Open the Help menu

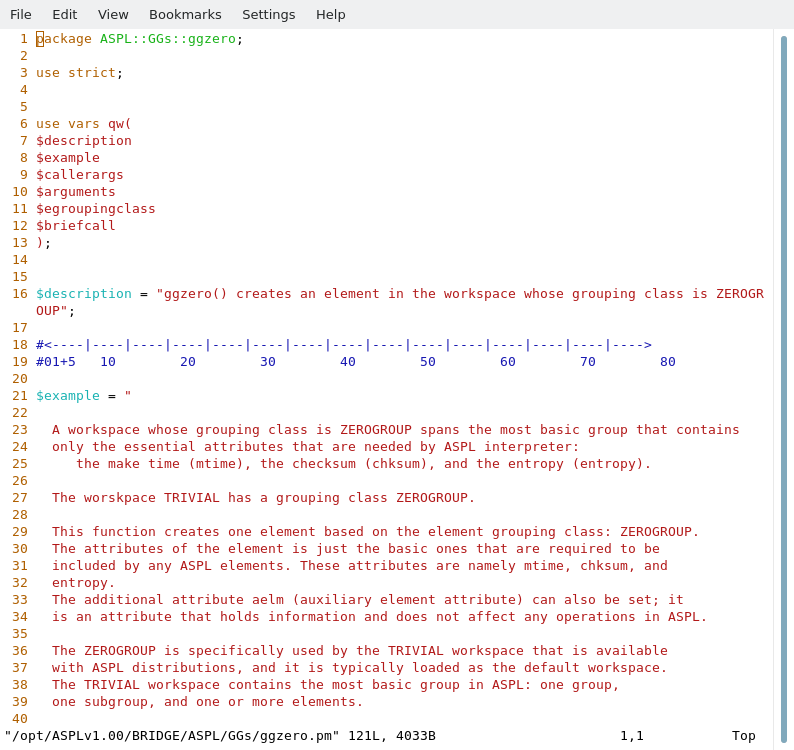tap(330, 14)
